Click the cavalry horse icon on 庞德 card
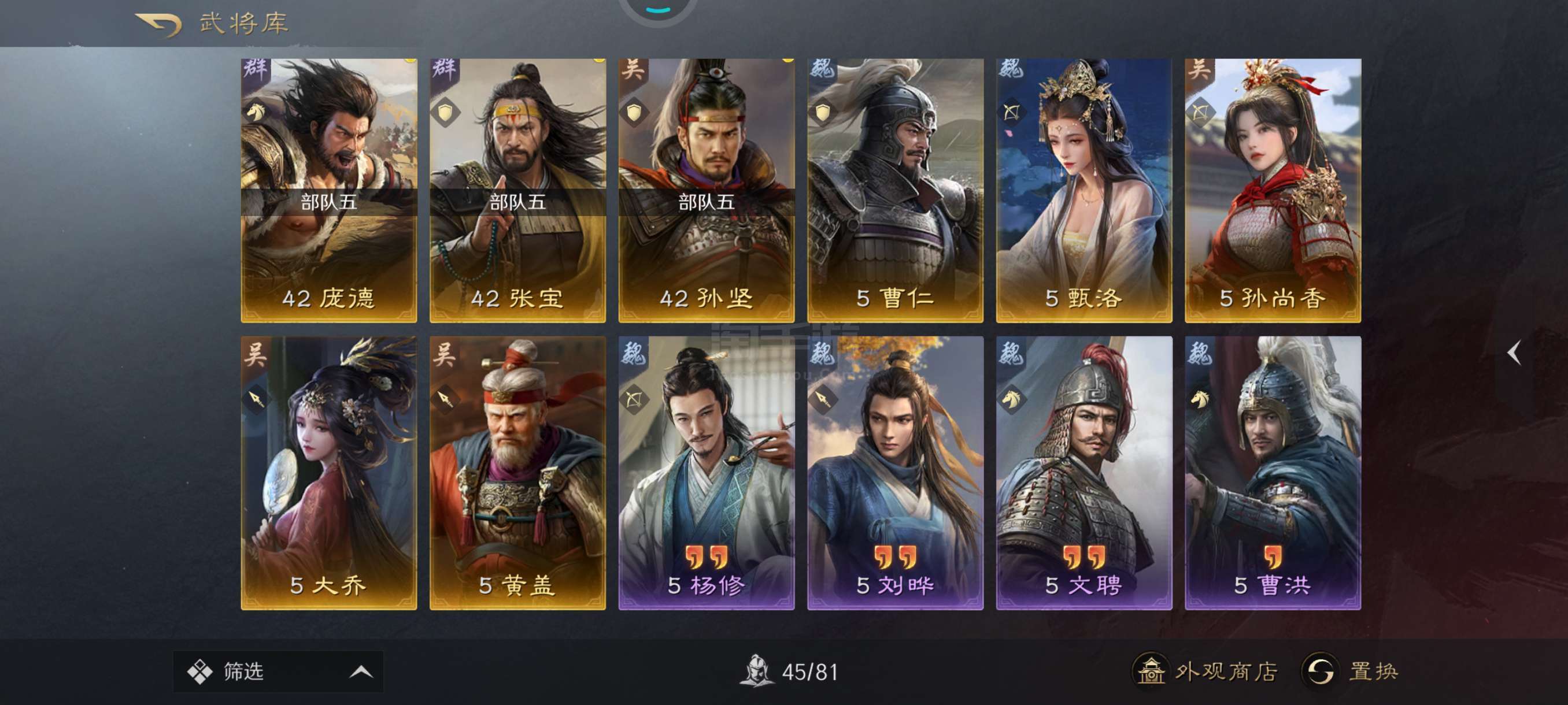This screenshot has width=1568, height=705. 256,112
